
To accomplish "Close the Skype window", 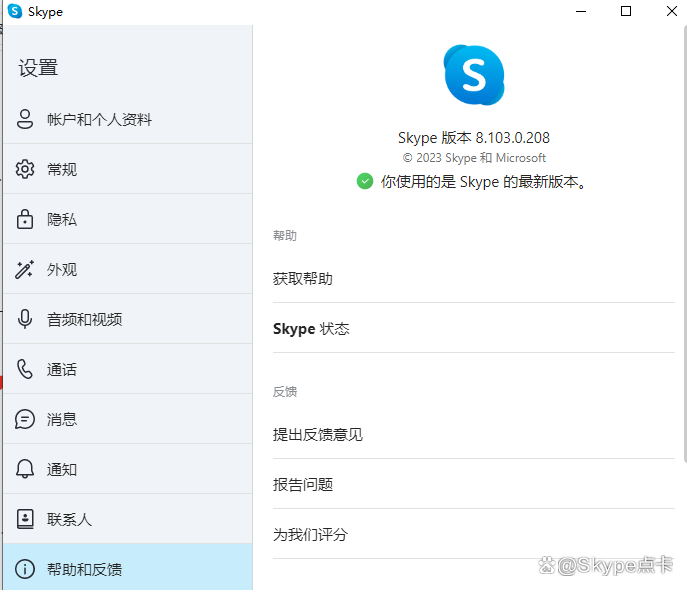I will coord(672,11).
